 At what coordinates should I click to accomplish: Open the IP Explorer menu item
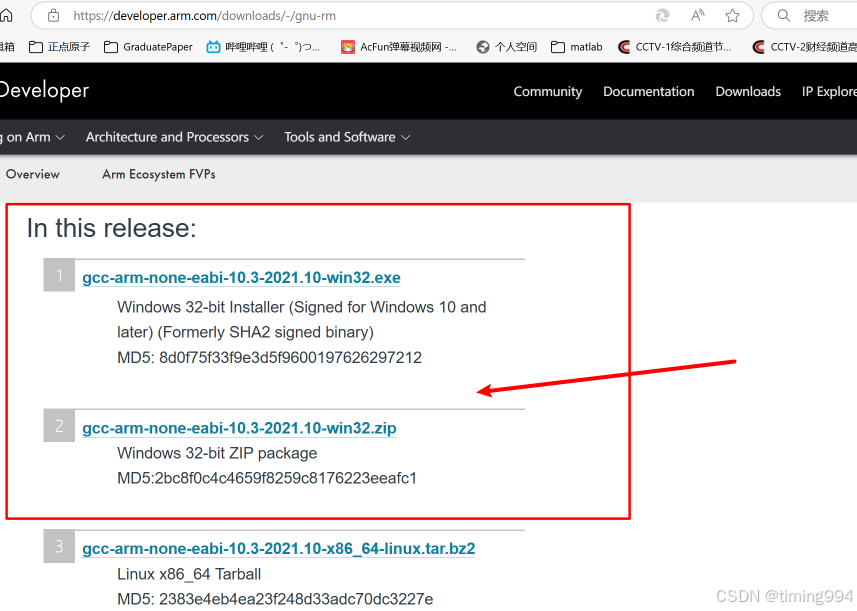pos(829,91)
